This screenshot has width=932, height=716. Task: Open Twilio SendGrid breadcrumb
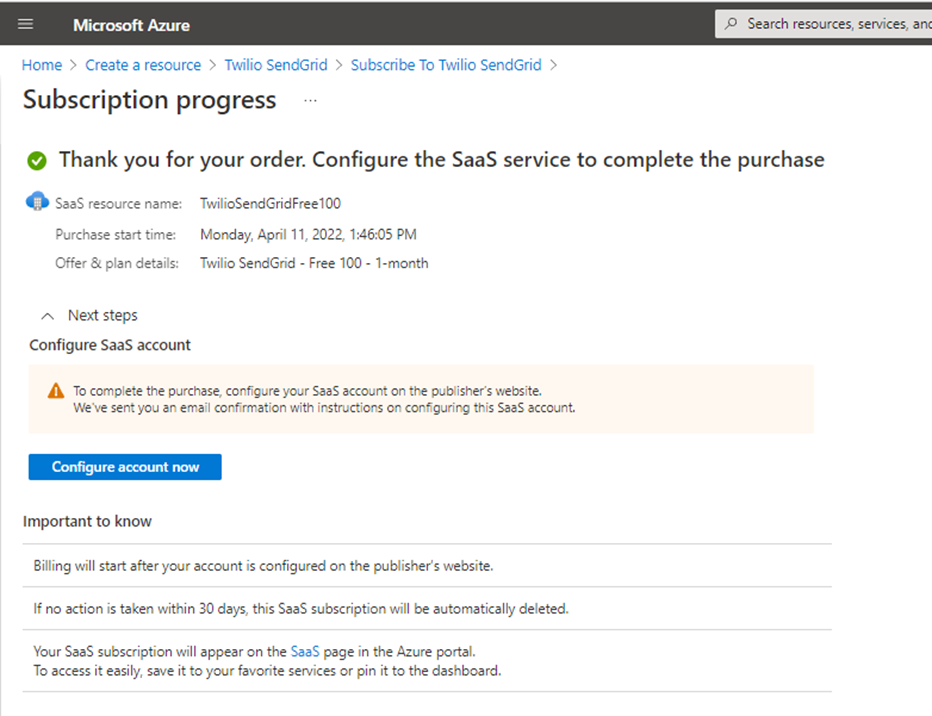click(x=276, y=65)
